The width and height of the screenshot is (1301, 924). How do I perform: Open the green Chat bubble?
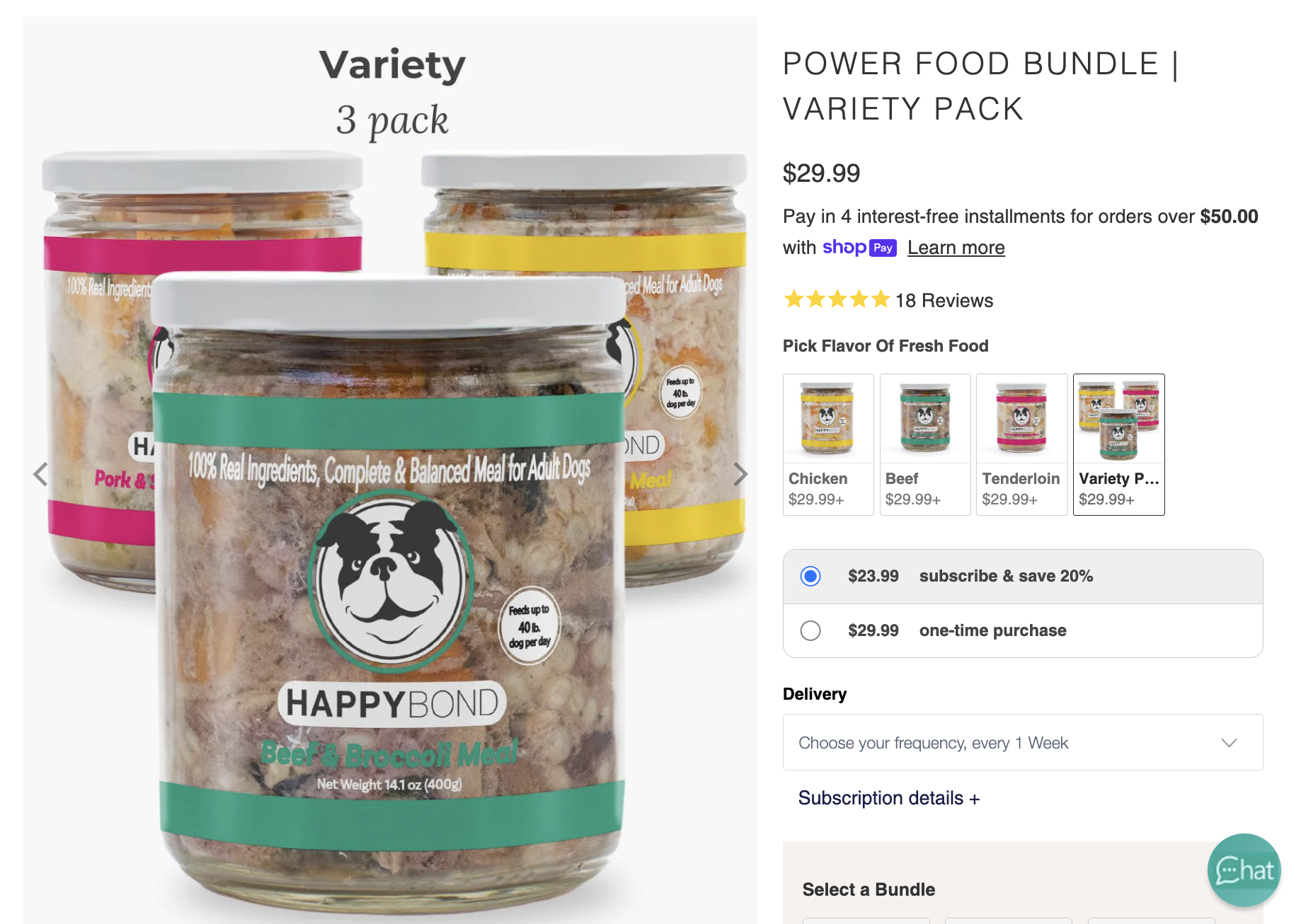(1244, 870)
